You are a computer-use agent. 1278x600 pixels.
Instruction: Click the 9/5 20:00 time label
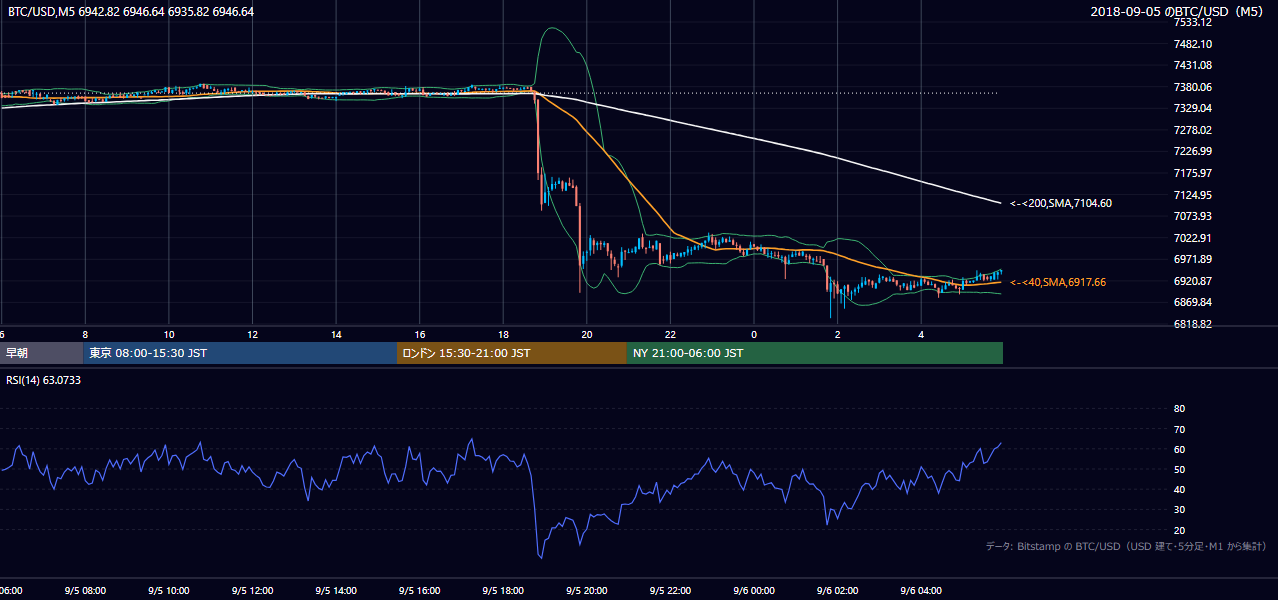click(587, 591)
